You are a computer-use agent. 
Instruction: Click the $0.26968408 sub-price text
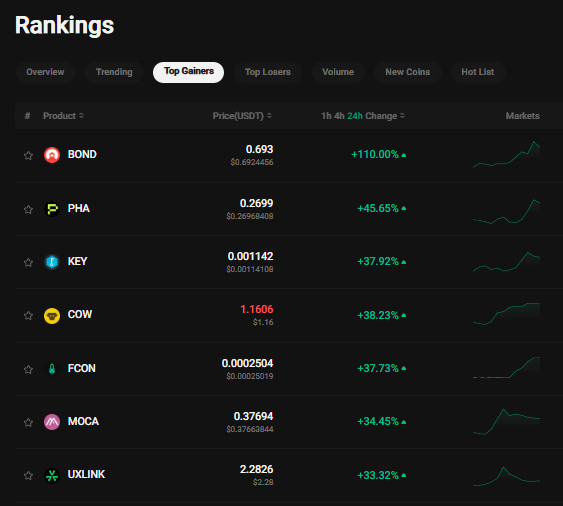click(x=250, y=216)
